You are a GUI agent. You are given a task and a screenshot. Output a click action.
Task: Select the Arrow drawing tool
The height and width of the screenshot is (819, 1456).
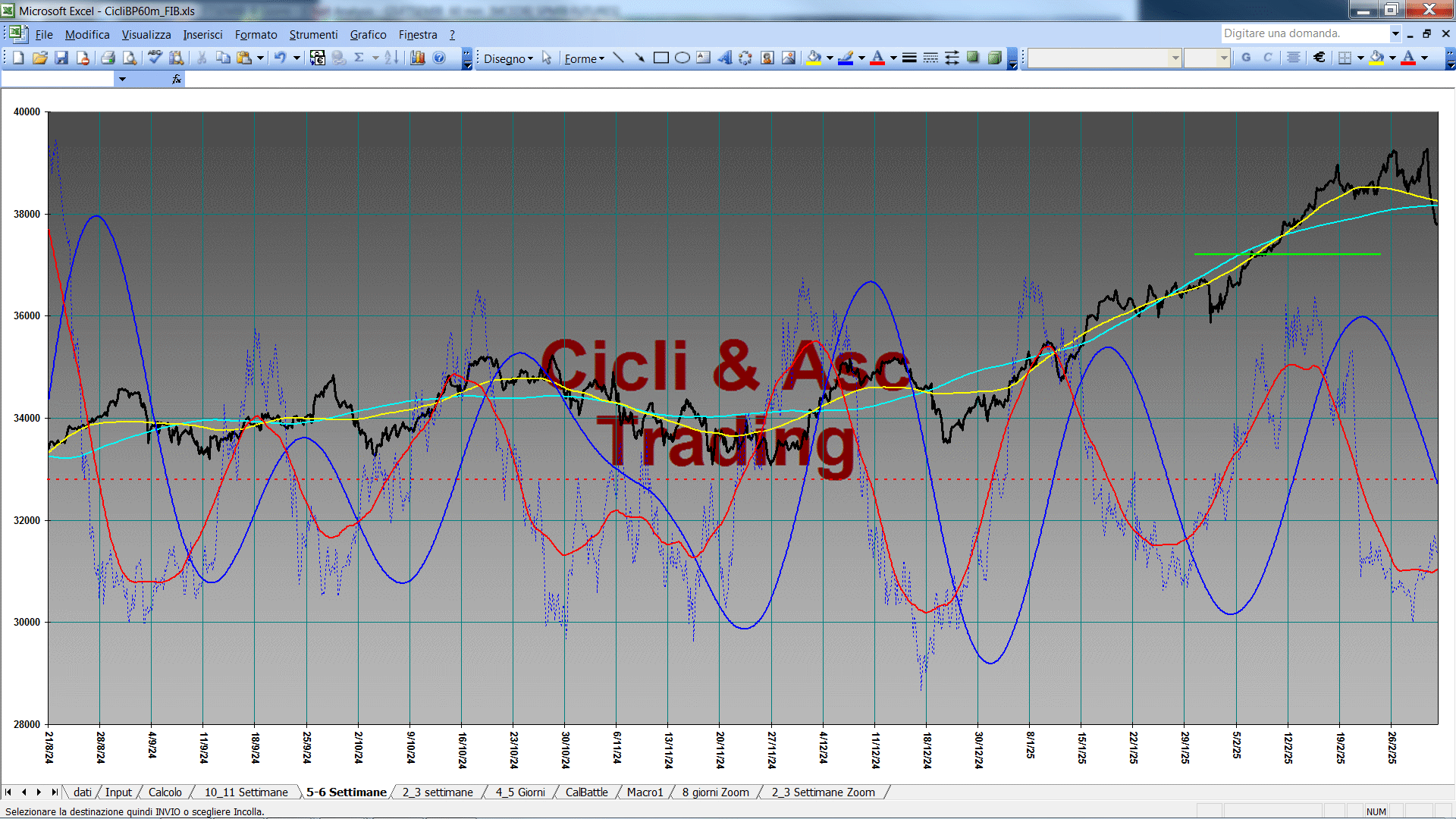point(640,58)
